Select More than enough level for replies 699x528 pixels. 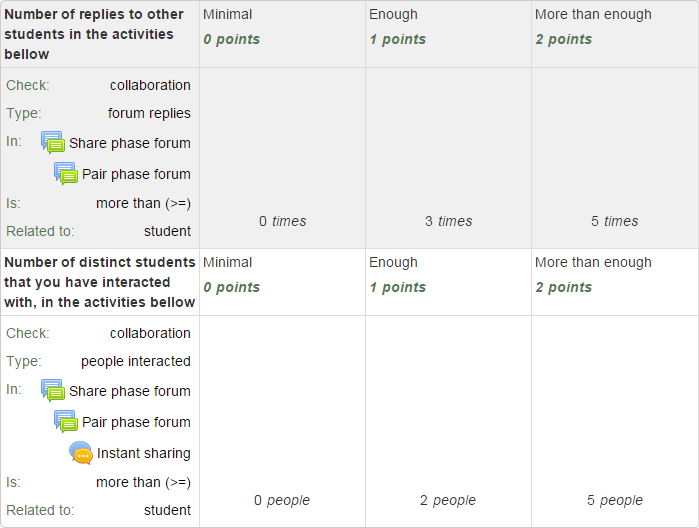[x=615, y=34]
